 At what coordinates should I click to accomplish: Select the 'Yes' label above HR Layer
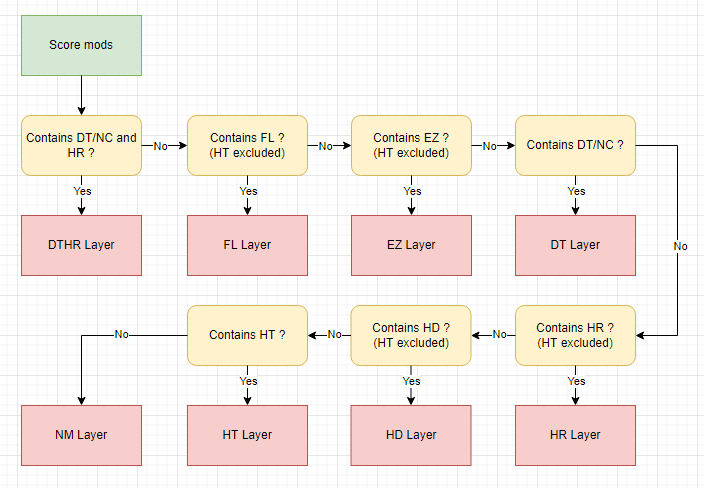576,381
